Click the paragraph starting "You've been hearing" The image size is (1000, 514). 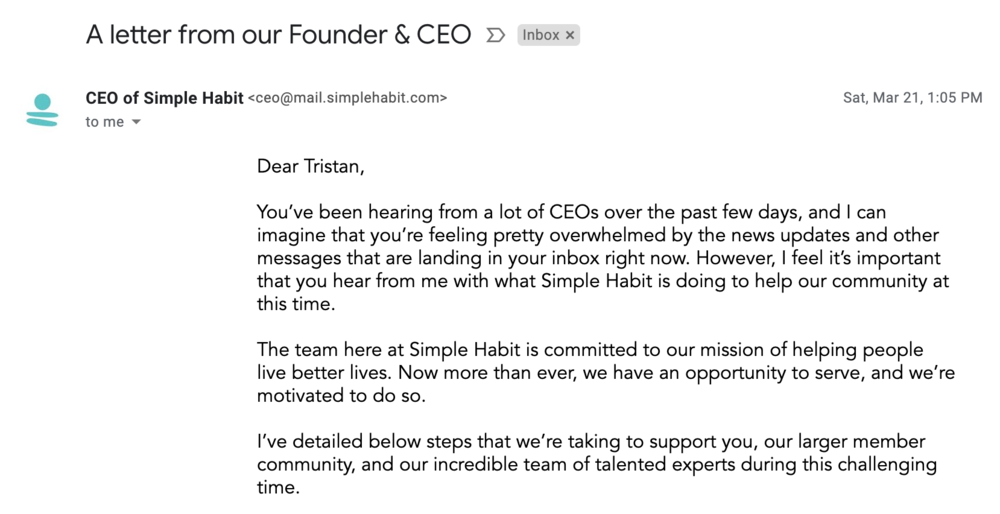603,258
